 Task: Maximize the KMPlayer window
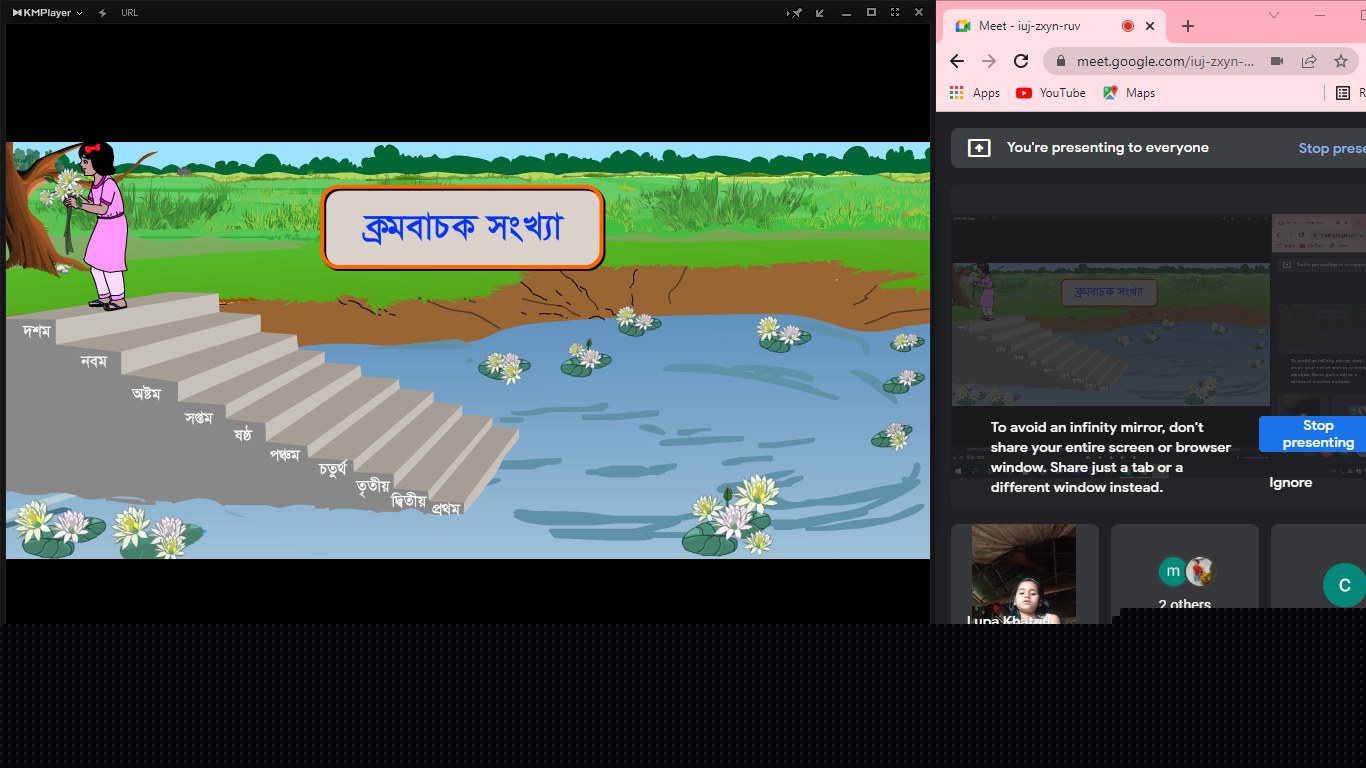pyautogui.click(x=871, y=12)
